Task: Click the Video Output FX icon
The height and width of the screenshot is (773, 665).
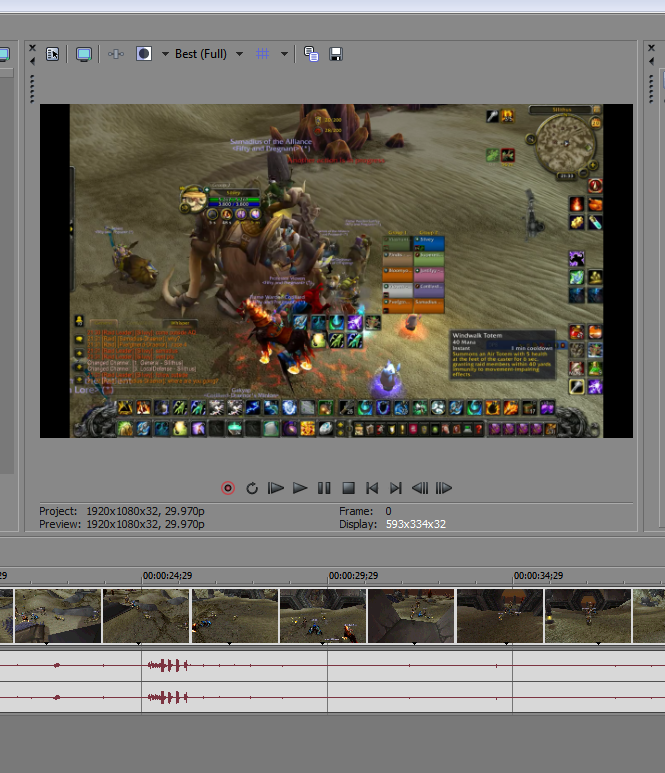Action: pos(116,54)
